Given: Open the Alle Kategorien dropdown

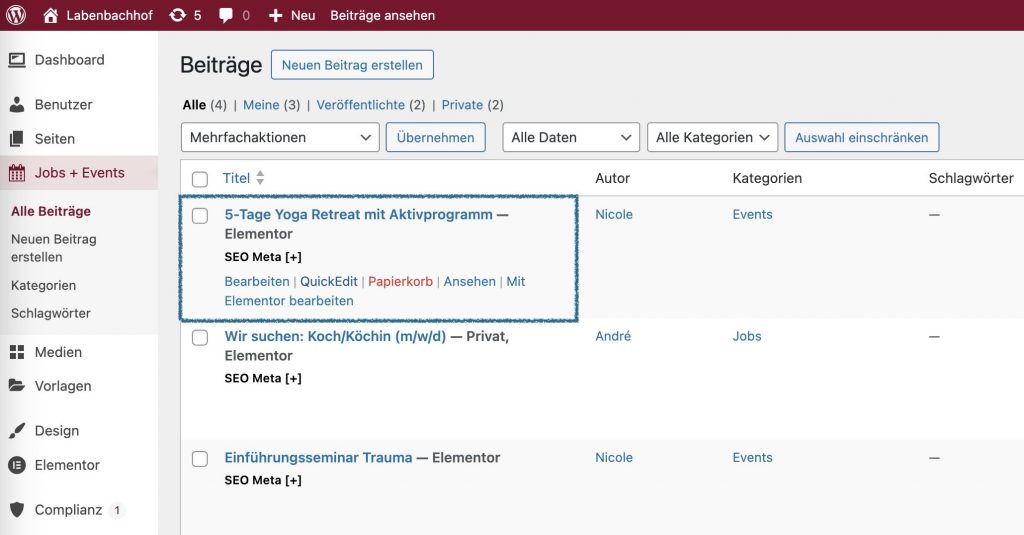Looking at the screenshot, I should pyautogui.click(x=712, y=137).
